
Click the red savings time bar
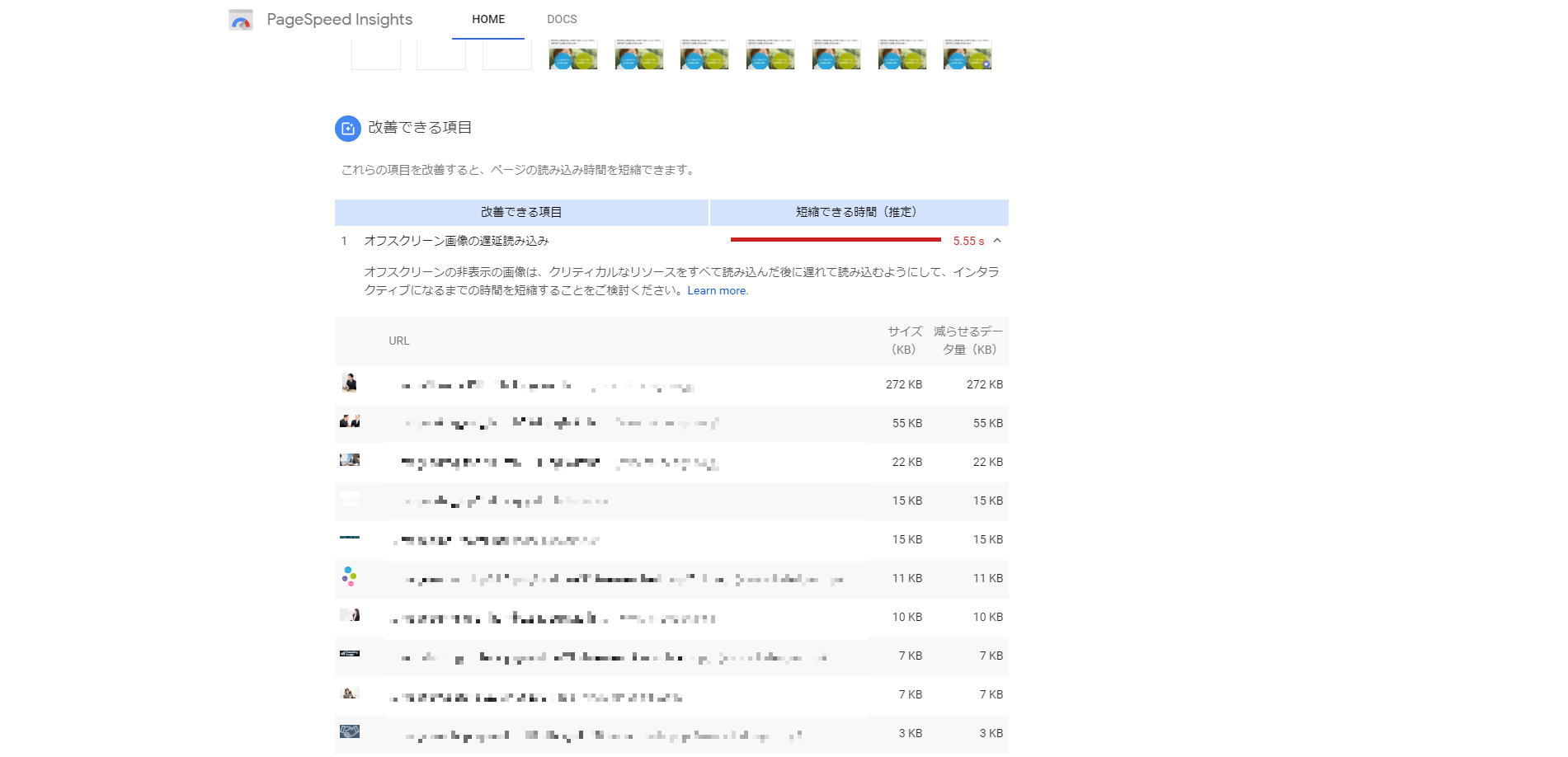836,240
